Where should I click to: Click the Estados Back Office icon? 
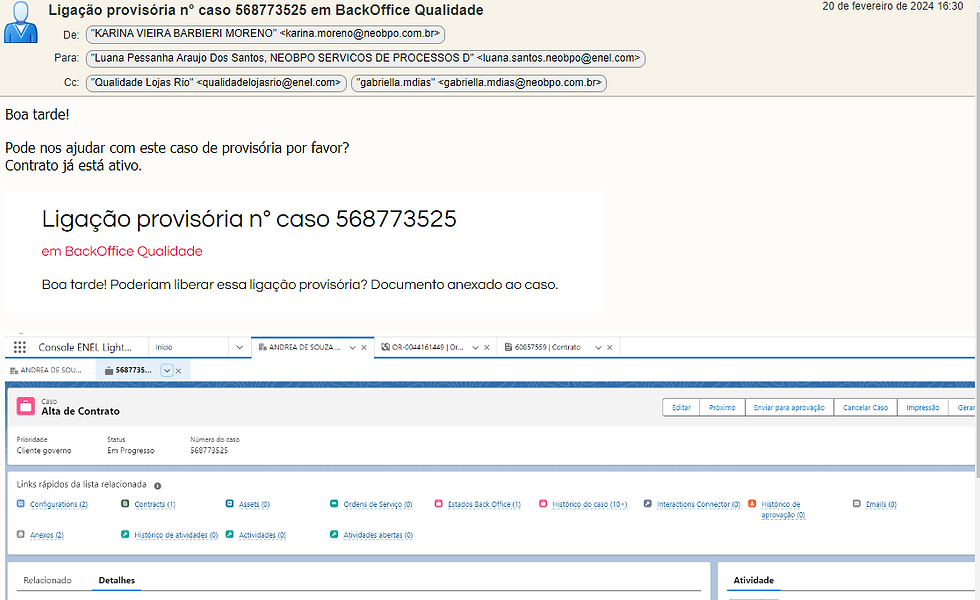[438, 504]
